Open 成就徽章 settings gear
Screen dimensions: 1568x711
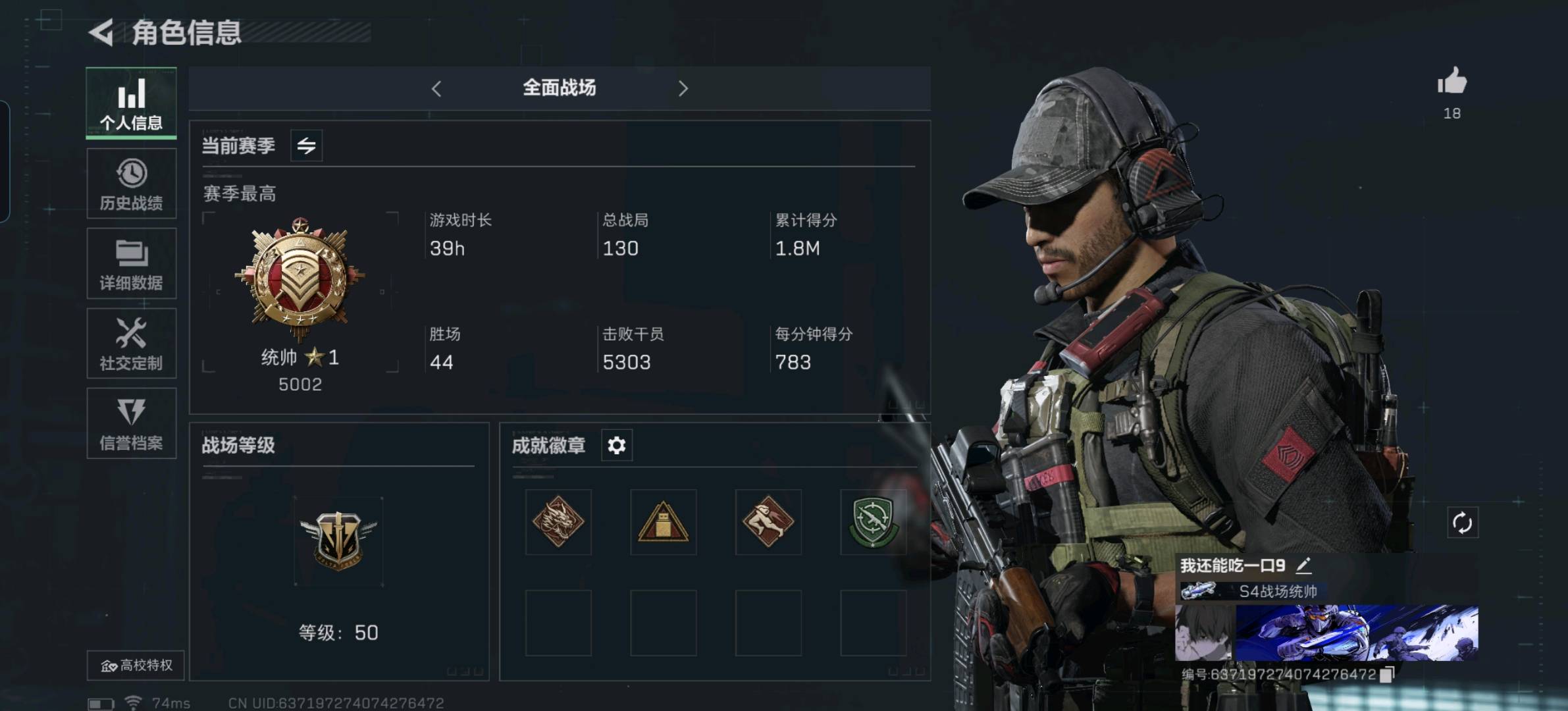pyautogui.click(x=617, y=446)
